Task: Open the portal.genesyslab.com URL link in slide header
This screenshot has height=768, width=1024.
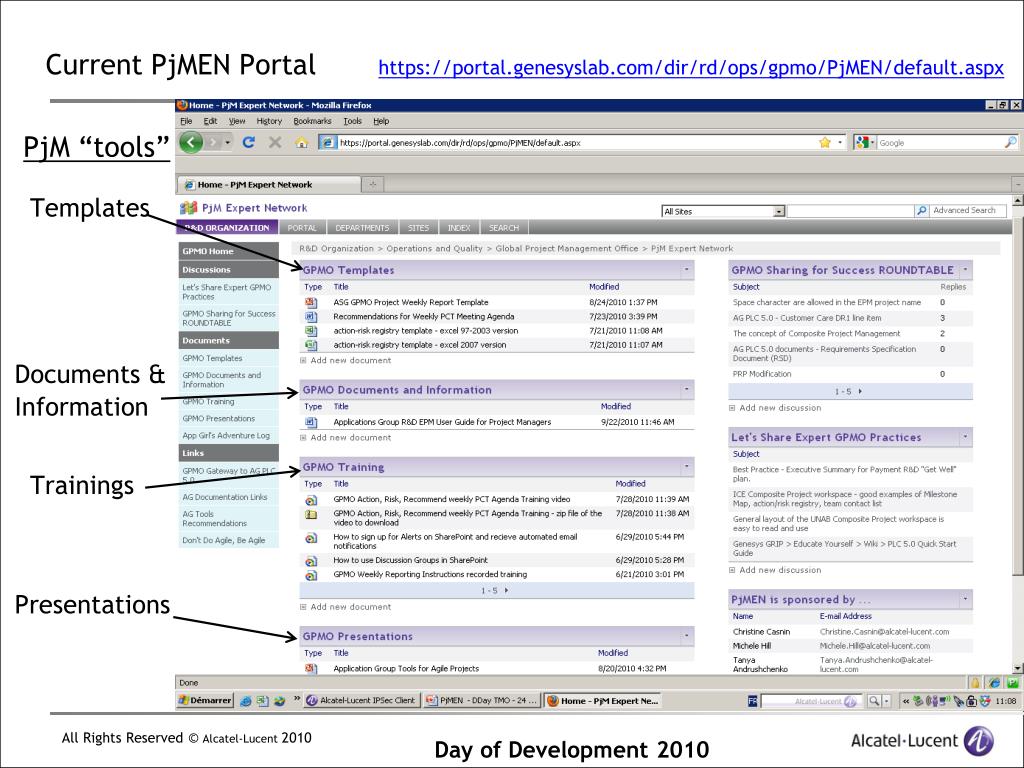Action: [x=691, y=67]
